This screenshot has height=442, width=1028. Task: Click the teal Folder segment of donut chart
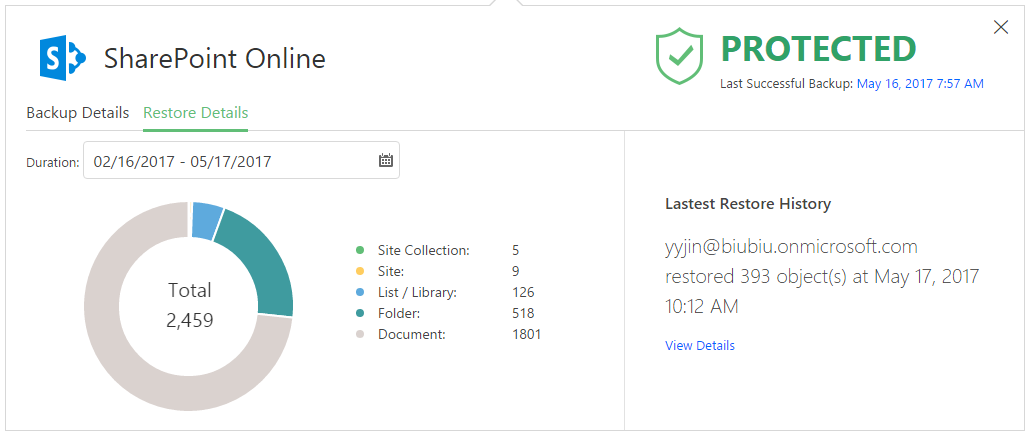point(262,262)
